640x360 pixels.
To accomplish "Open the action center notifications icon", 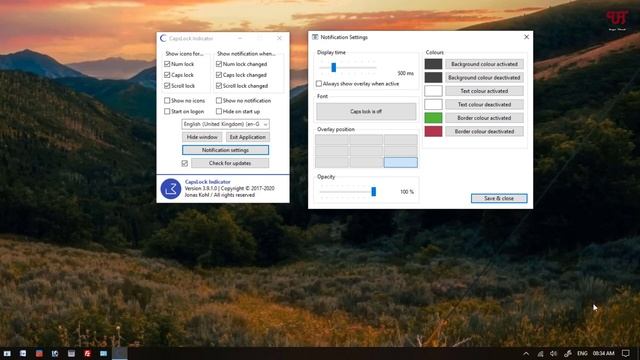I will [626, 353].
